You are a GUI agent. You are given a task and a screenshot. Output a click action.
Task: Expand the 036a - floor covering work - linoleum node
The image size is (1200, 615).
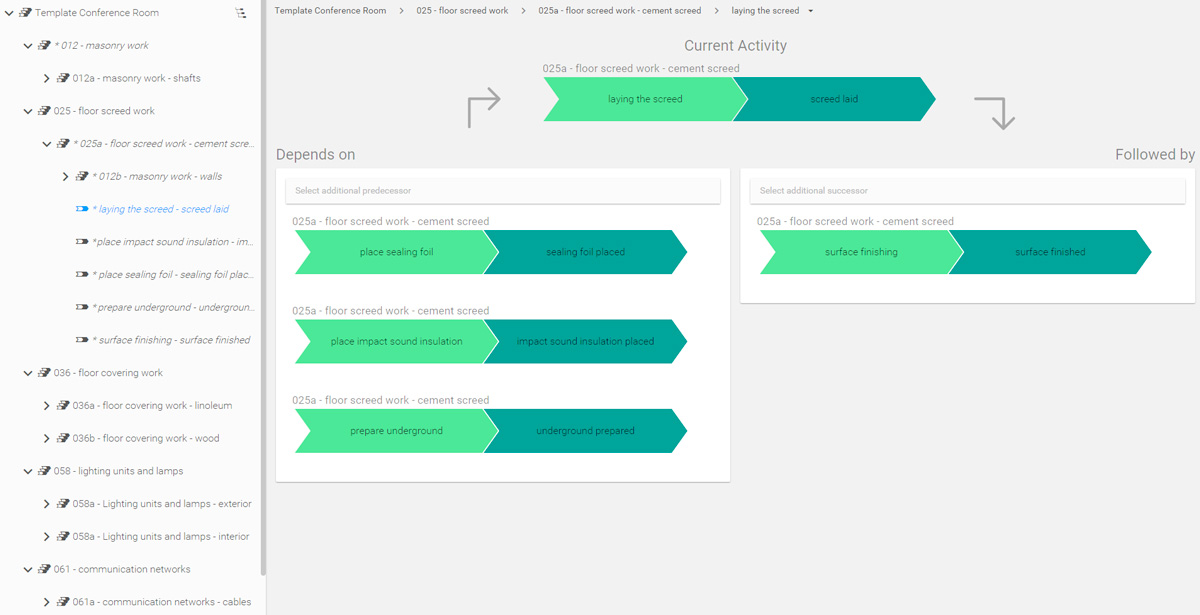pos(47,406)
